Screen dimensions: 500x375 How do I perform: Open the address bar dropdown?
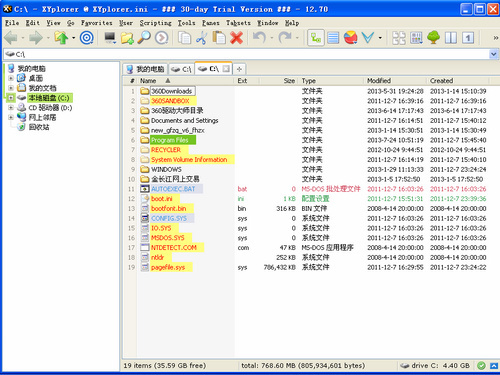click(x=494, y=54)
